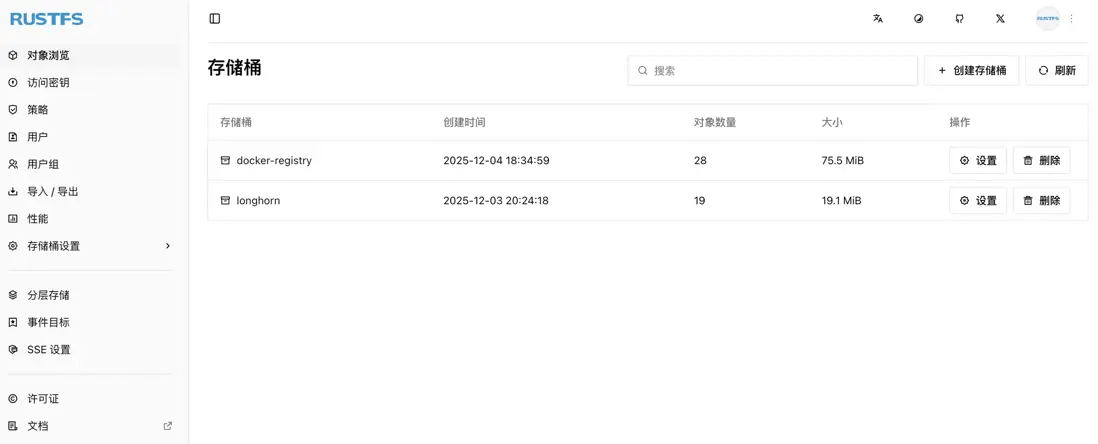The height and width of the screenshot is (444, 1098).
Task: Open the GitHub icon link
Action: click(x=960, y=18)
